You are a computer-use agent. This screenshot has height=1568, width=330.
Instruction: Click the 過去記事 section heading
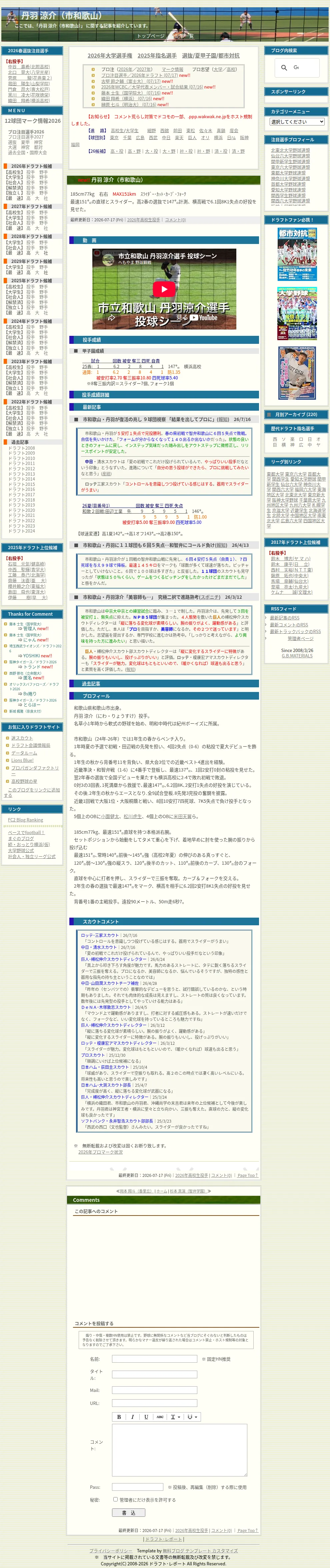[x=91, y=684]
